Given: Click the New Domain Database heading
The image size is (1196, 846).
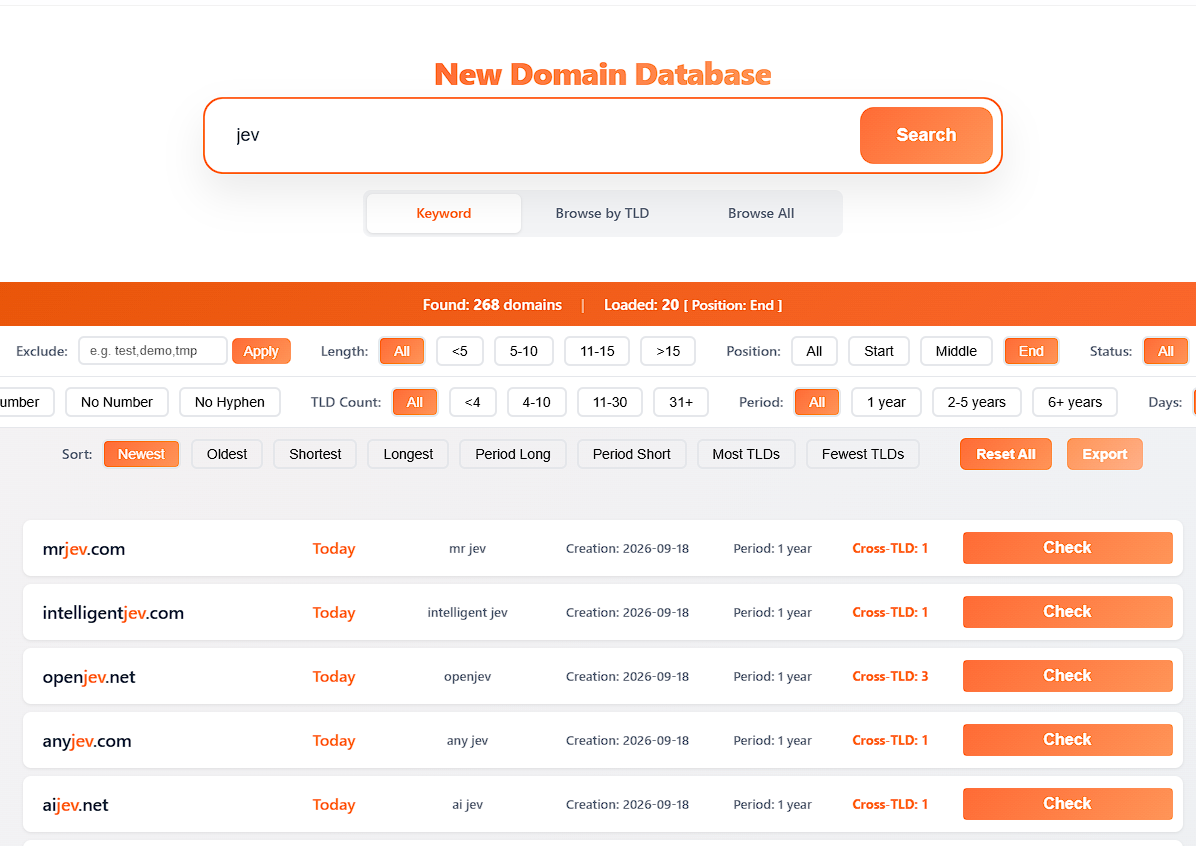Looking at the screenshot, I should click(603, 75).
